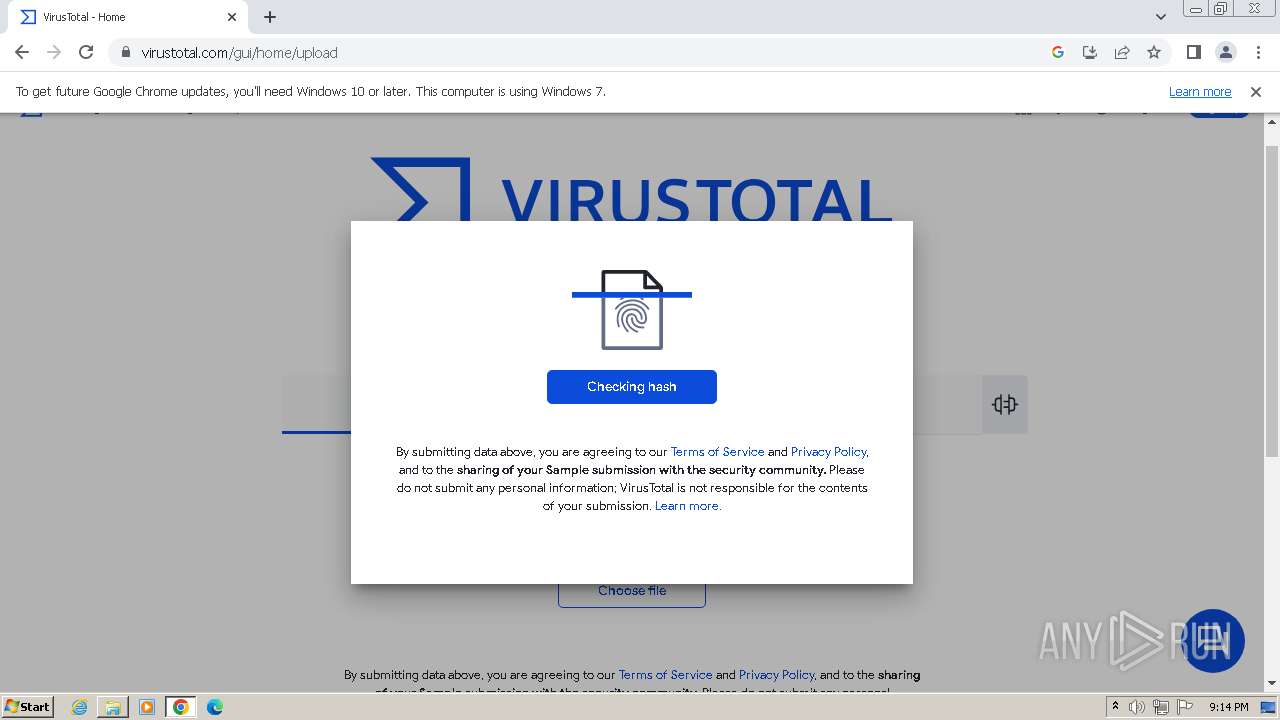Open the Action Center flag icon
The height and width of the screenshot is (720, 1280).
pos(1185,707)
